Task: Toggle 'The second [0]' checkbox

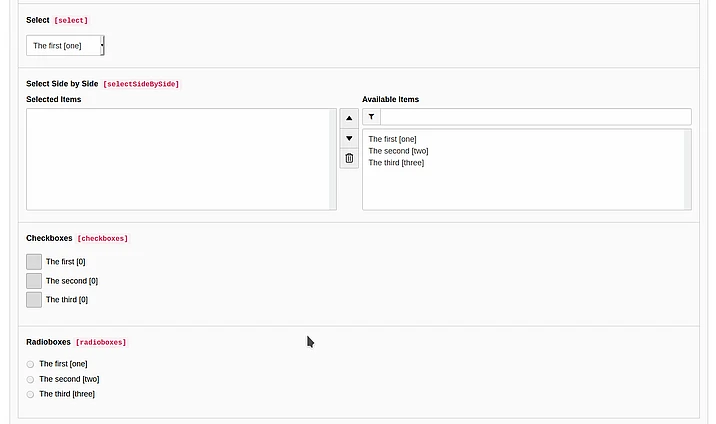Action: click(x=34, y=280)
